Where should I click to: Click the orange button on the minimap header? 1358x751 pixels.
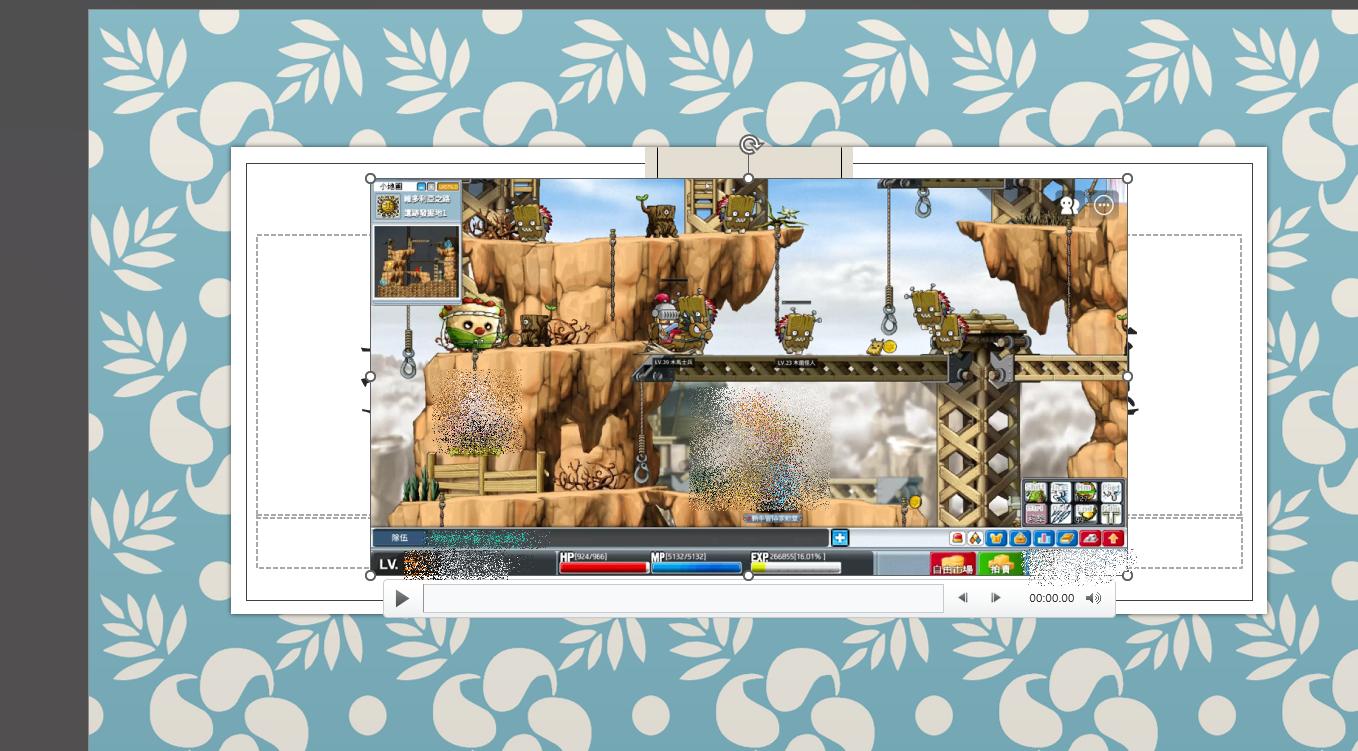[448, 186]
